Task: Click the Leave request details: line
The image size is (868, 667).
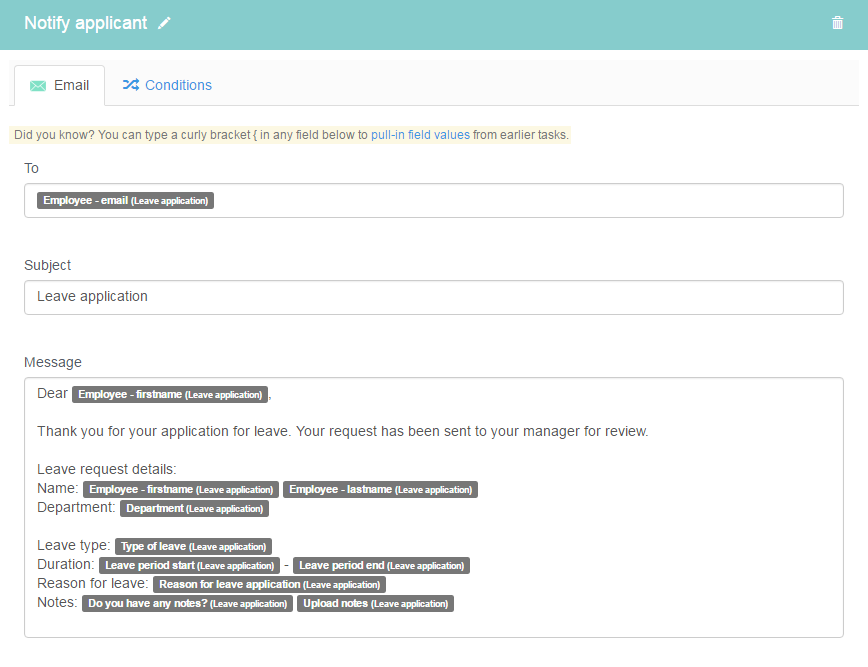Action: [x=107, y=469]
